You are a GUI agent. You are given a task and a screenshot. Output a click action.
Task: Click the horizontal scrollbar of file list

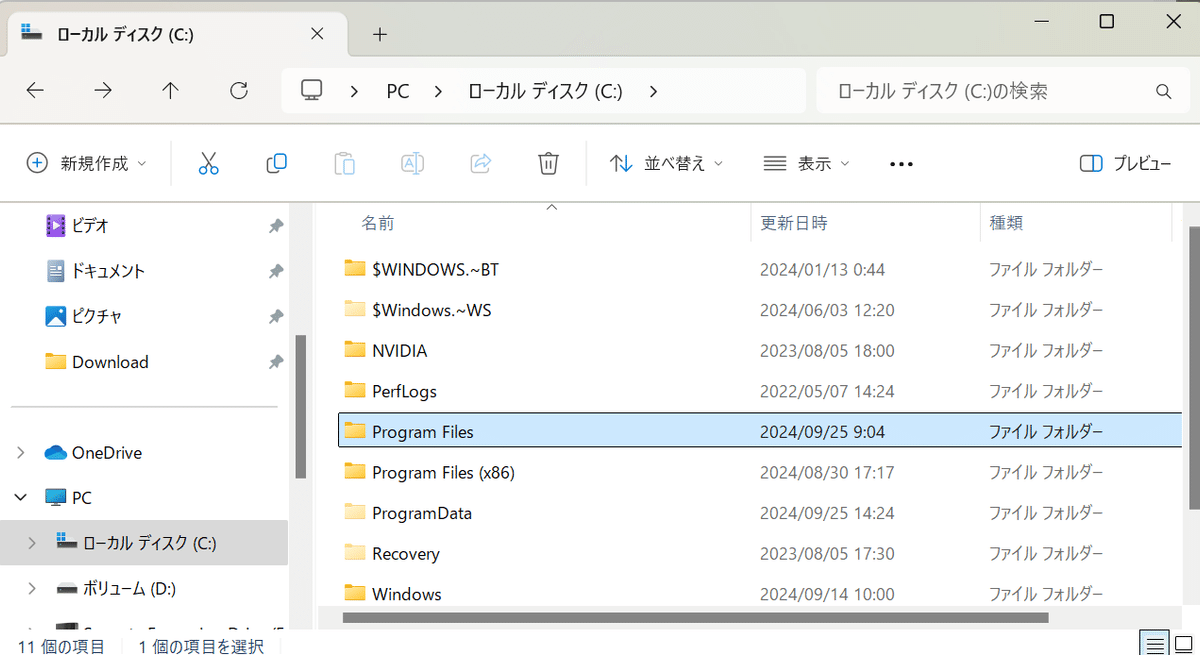pos(695,618)
